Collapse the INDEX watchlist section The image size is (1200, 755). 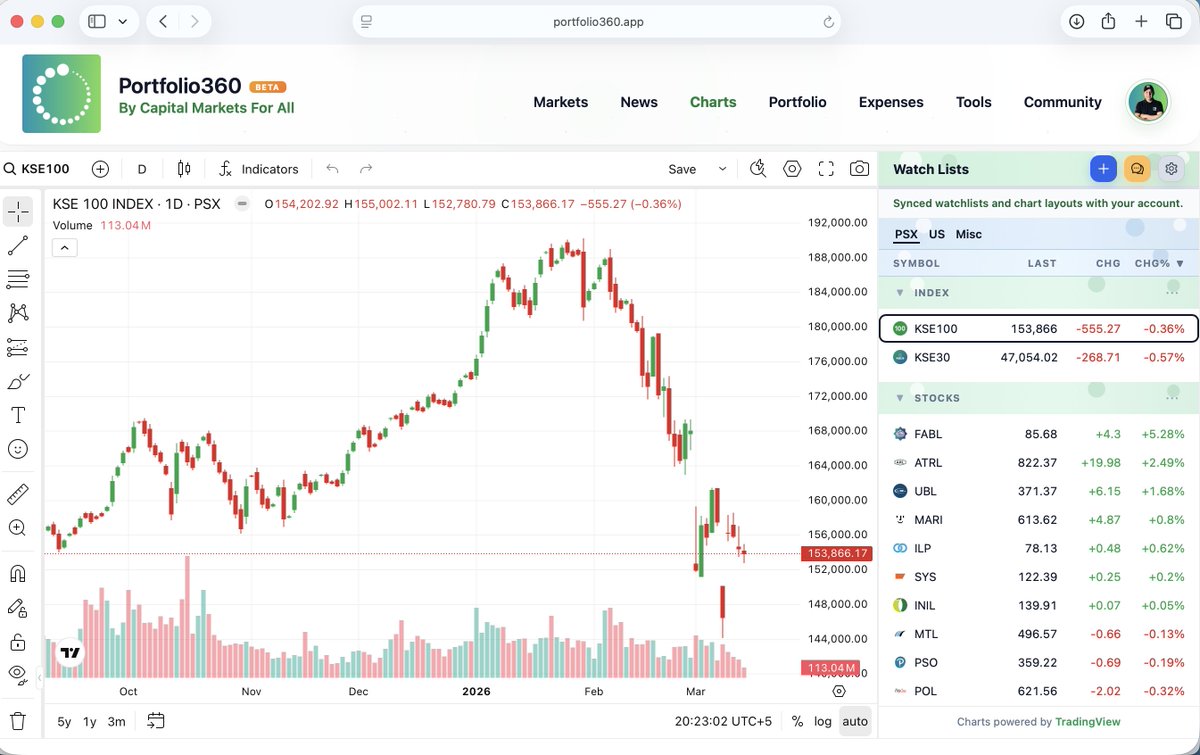(x=899, y=293)
